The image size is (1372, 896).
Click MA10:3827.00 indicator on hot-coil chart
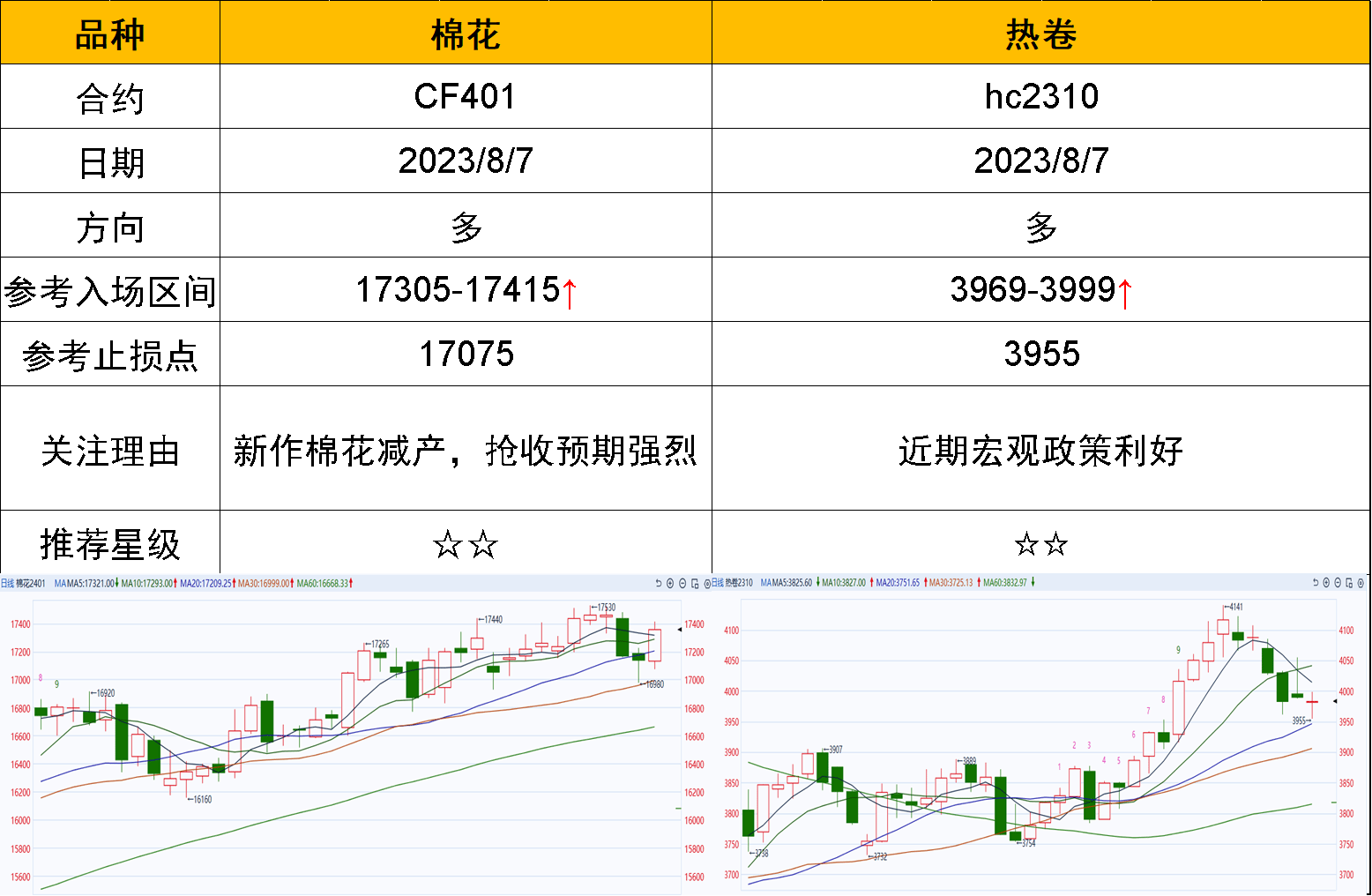(x=844, y=583)
